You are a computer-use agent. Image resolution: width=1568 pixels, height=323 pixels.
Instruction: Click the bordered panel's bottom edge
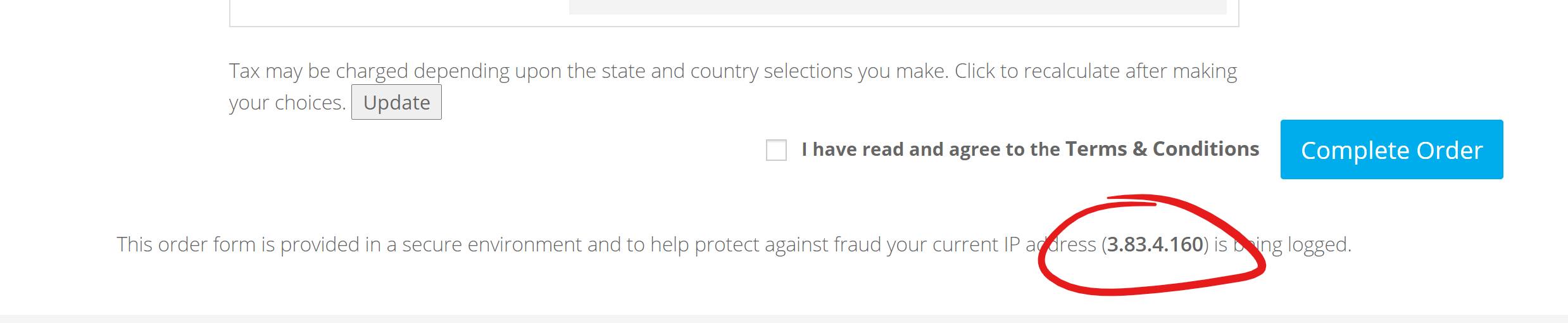(734, 27)
